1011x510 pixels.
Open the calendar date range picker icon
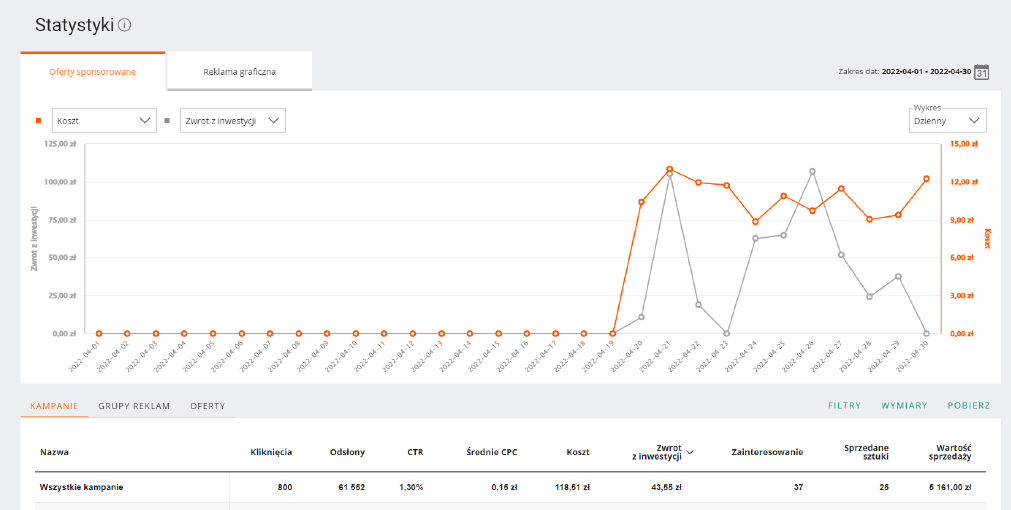982,72
